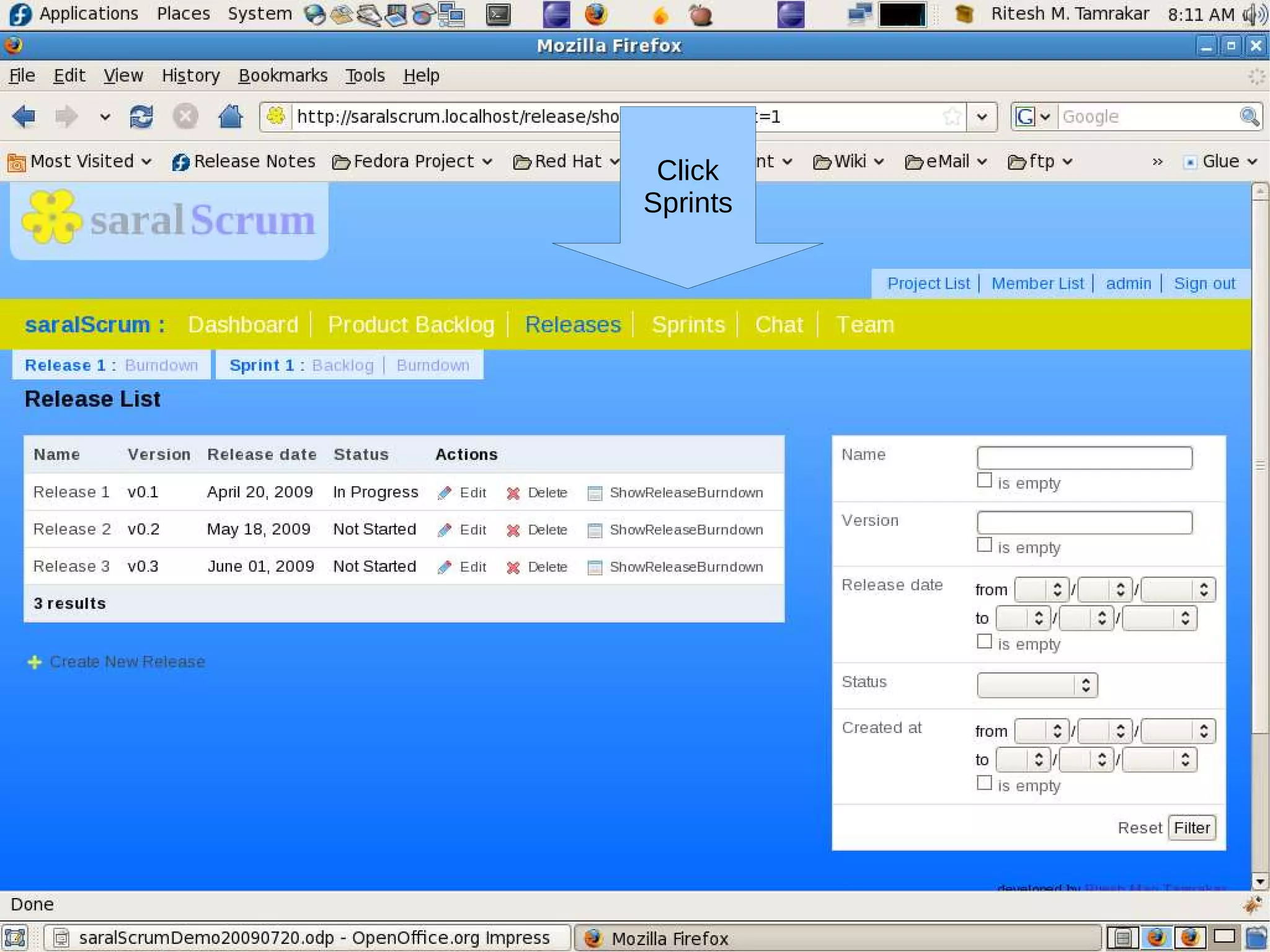The image size is (1270, 952).
Task: Open the Sprints navigation tab
Action: (688, 325)
